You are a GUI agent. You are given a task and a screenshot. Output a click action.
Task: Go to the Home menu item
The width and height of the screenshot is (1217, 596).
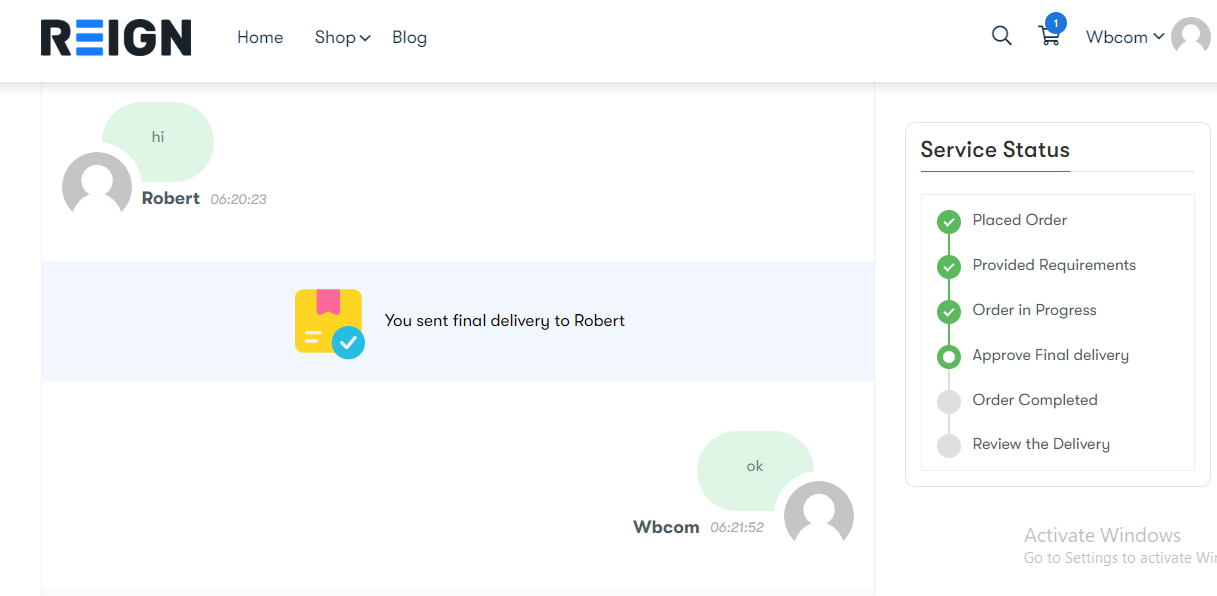point(260,37)
